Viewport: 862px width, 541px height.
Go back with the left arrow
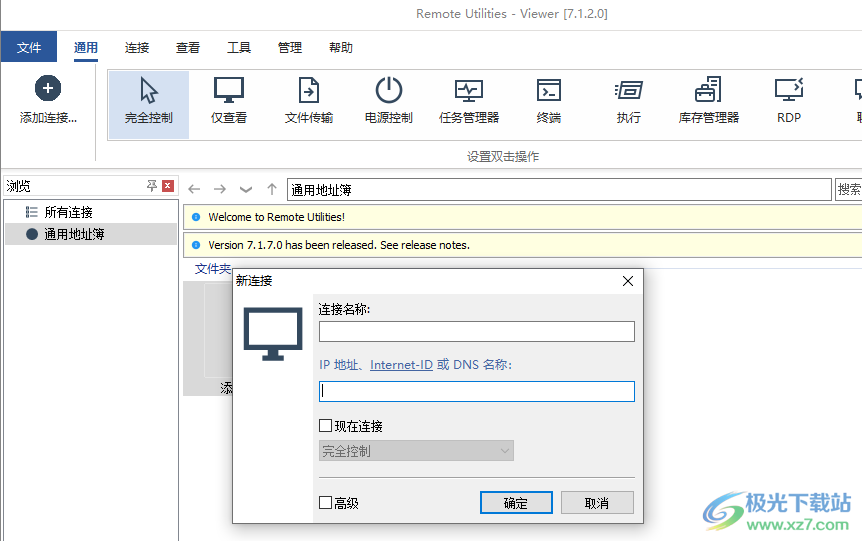click(194, 189)
